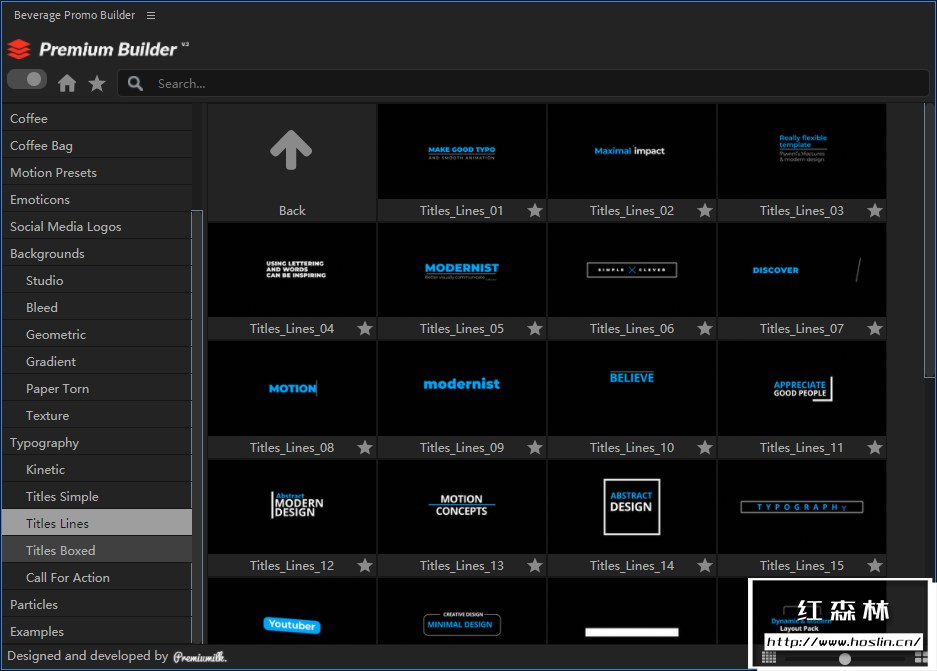Open the Coffee Bag category

pos(97,145)
